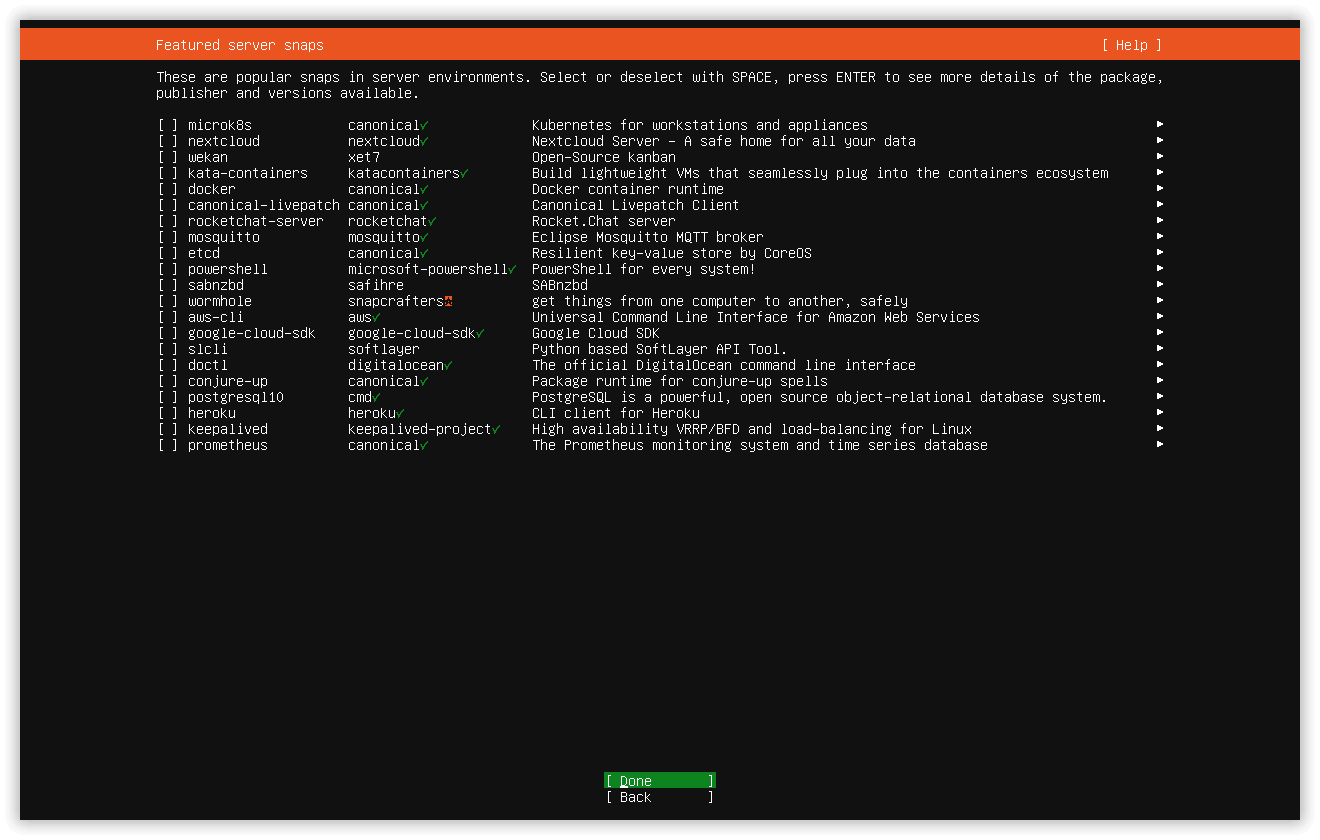
Task: Open details arrow for slcli row
Action: click(1160, 348)
